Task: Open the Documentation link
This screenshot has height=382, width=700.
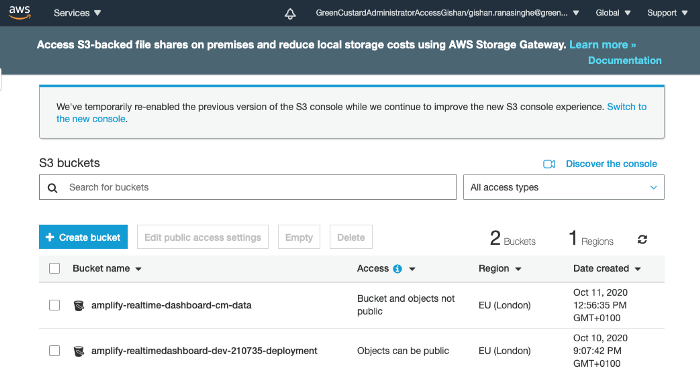Action: tap(625, 60)
